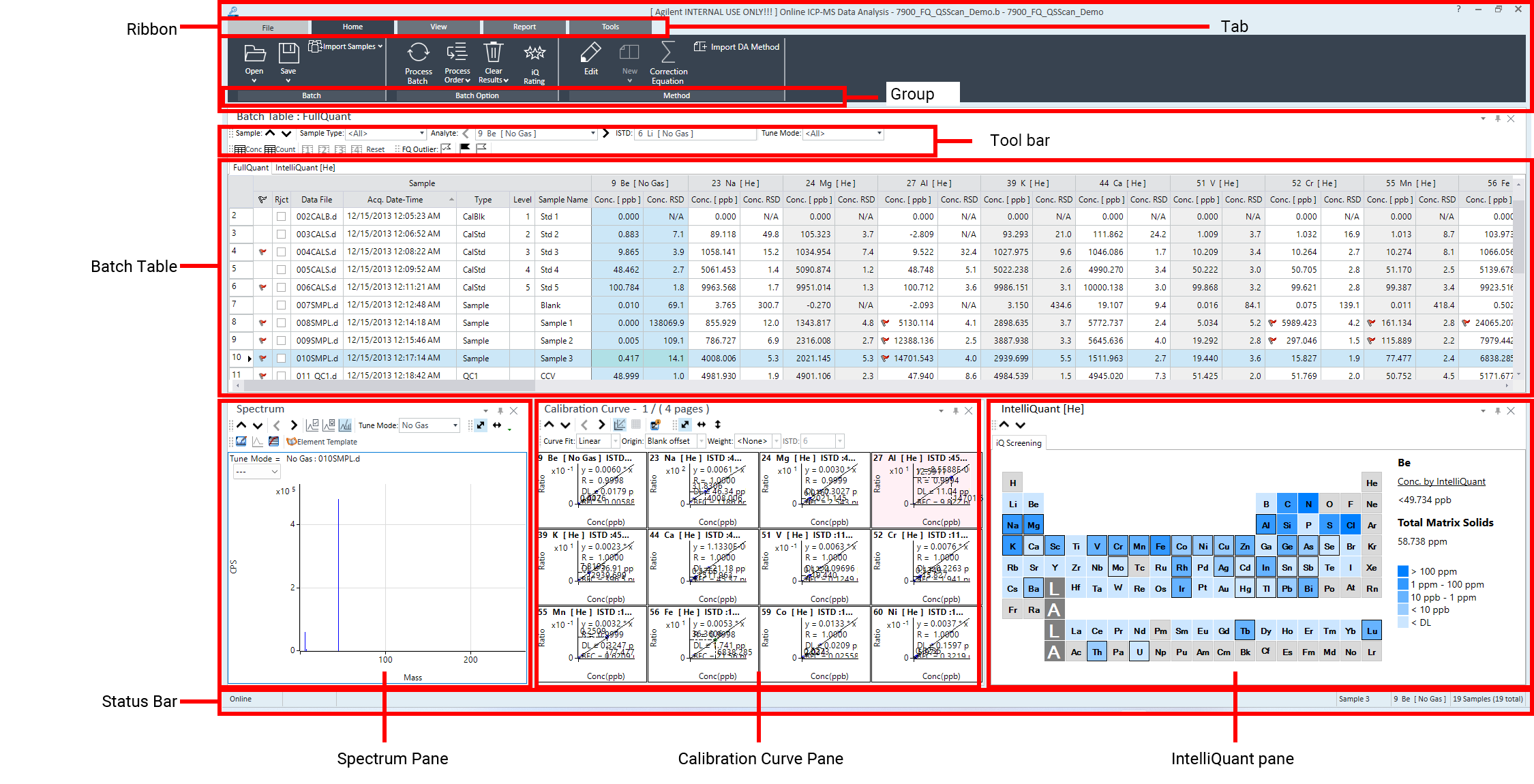The image size is (1534, 784).
Task: Click the black filled outlier flag icon
Action: [x=466, y=147]
